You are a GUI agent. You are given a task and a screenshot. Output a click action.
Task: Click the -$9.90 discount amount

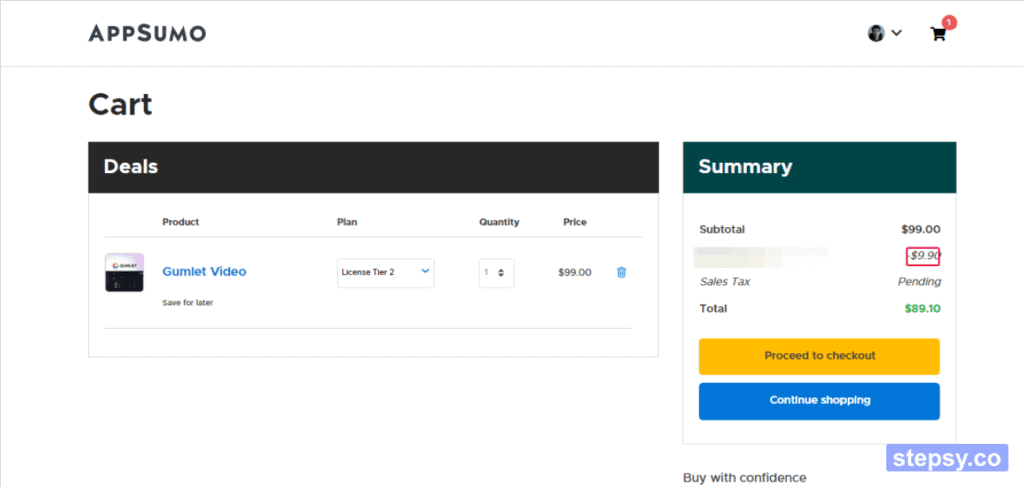(x=923, y=256)
